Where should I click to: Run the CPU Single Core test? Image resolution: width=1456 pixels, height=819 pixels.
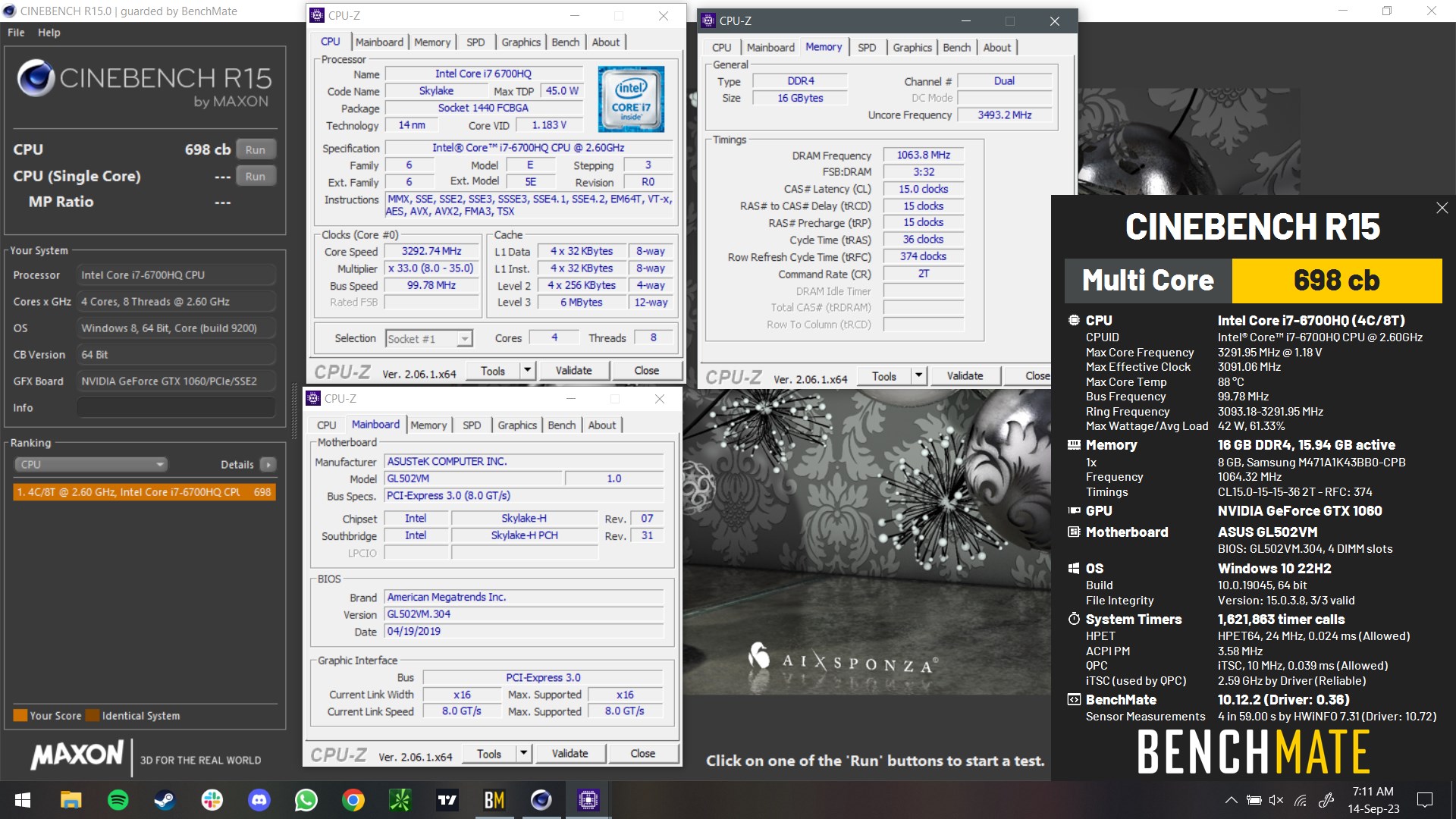256,176
